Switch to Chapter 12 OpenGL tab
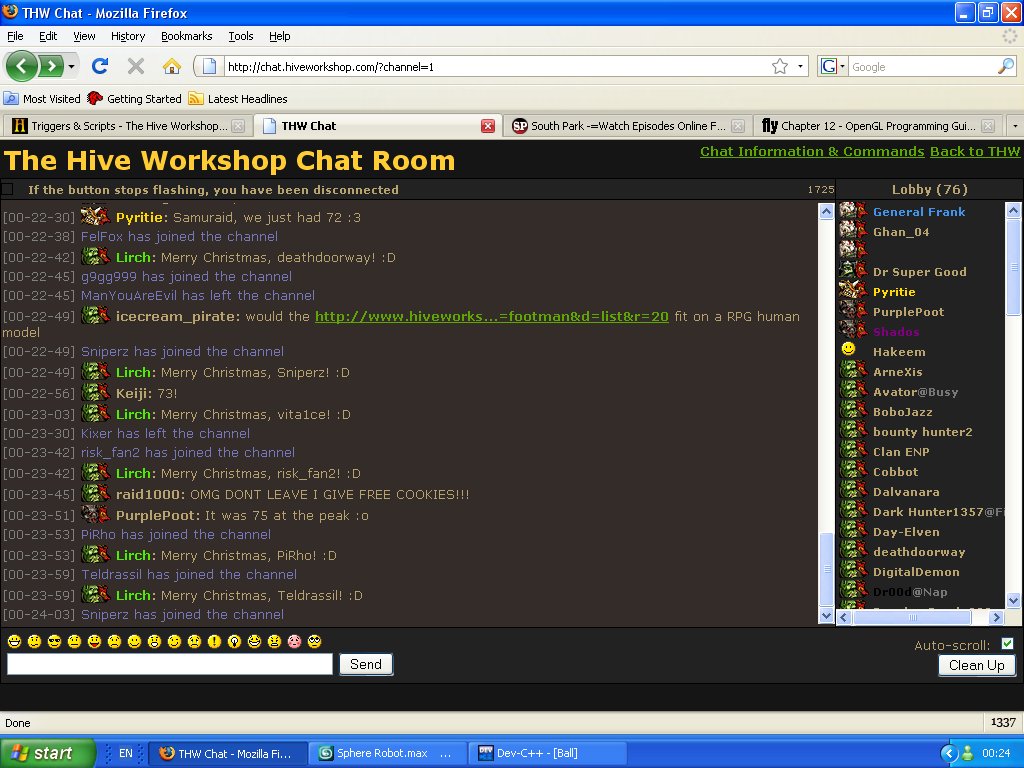The image size is (1024, 768). tap(877, 126)
